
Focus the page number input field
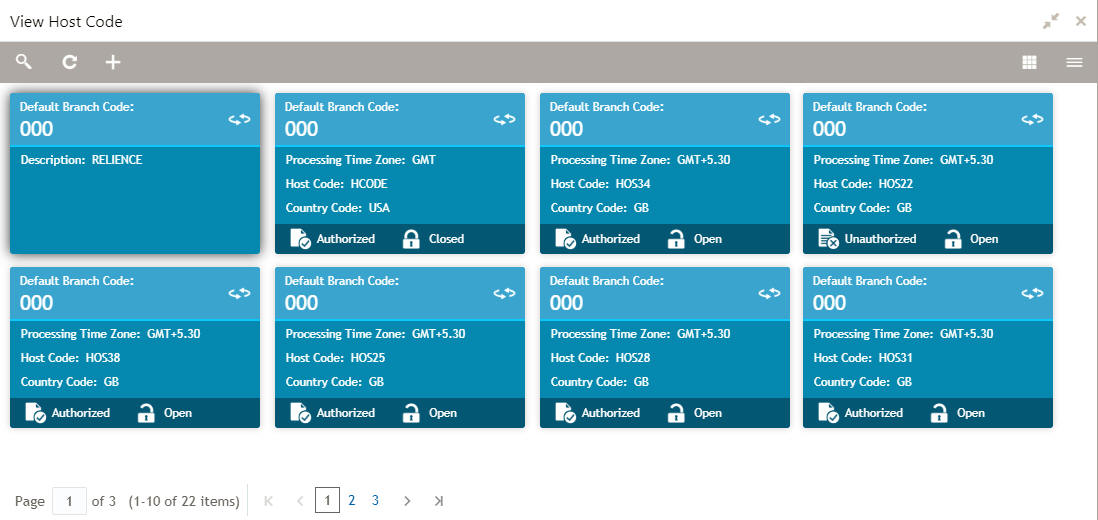[69, 501]
